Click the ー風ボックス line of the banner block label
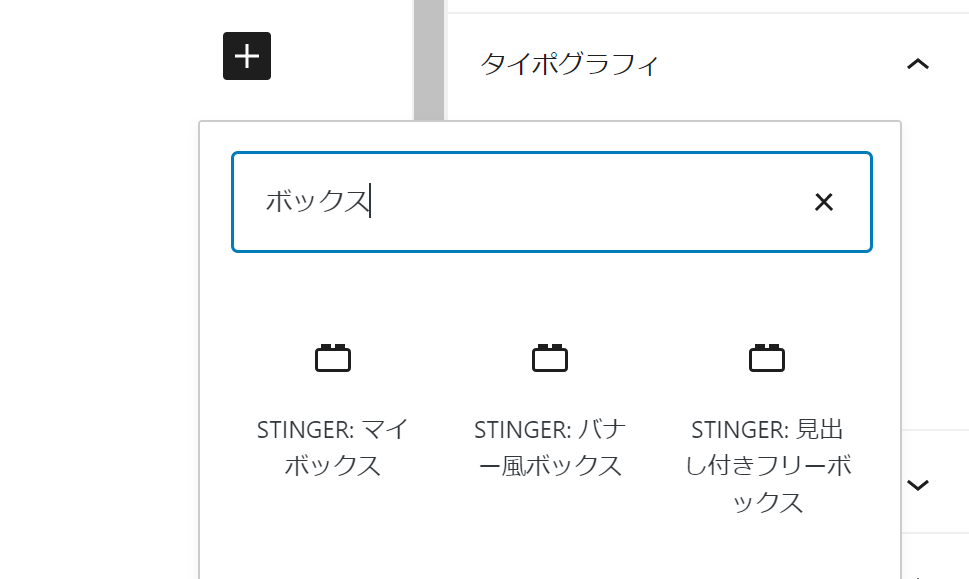Image resolution: width=969 pixels, height=579 pixels. point(550,466)
